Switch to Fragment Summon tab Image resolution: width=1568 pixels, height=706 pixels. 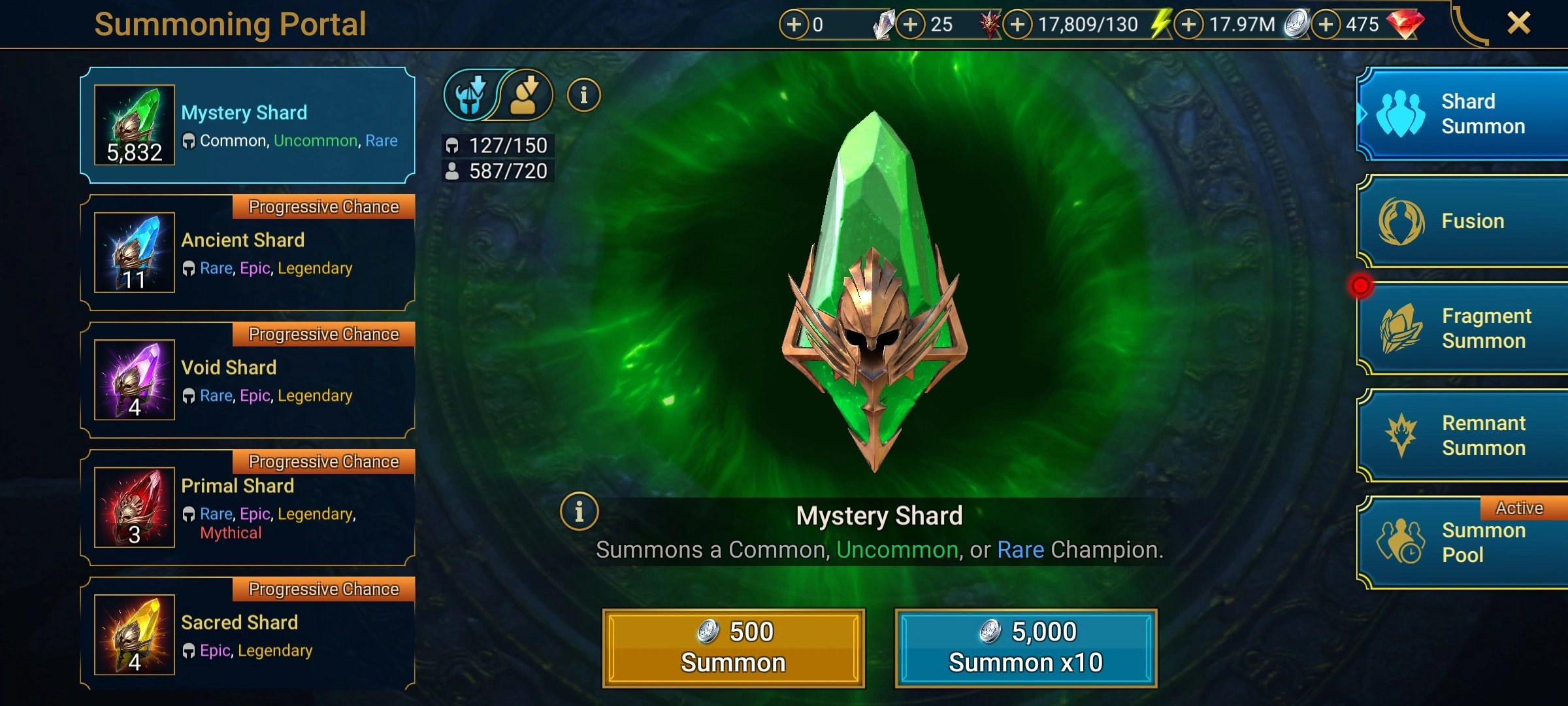[1462, 328]
